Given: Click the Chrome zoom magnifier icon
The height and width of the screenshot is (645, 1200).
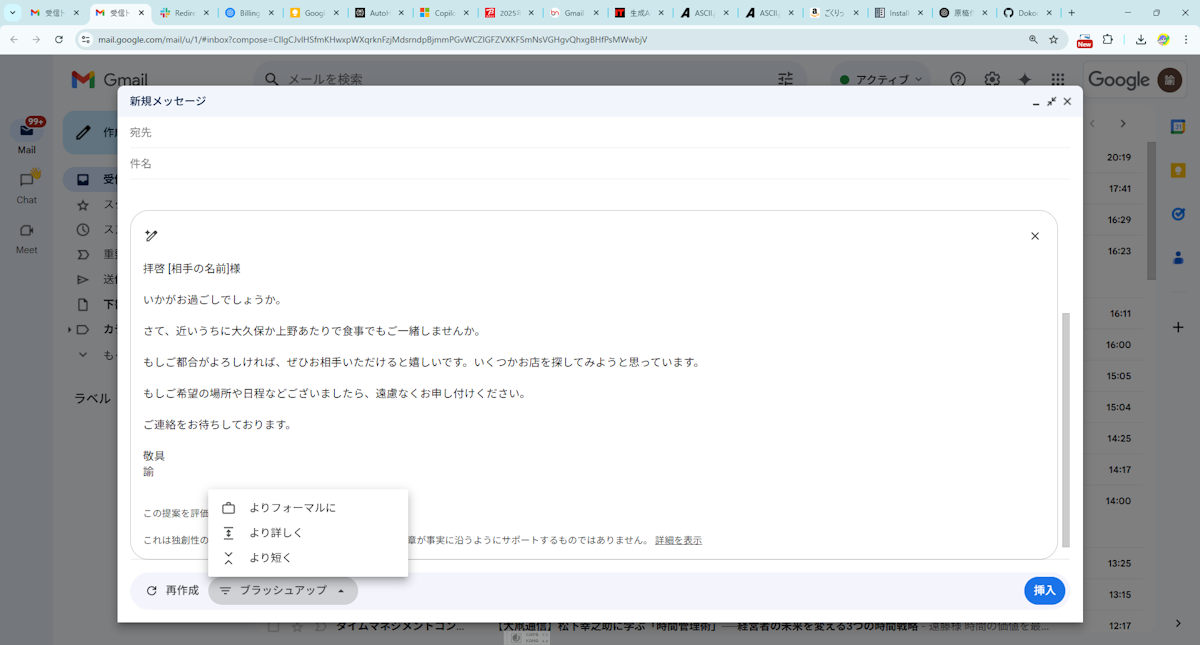Looking at the screenshot, I should [1033, 40].
